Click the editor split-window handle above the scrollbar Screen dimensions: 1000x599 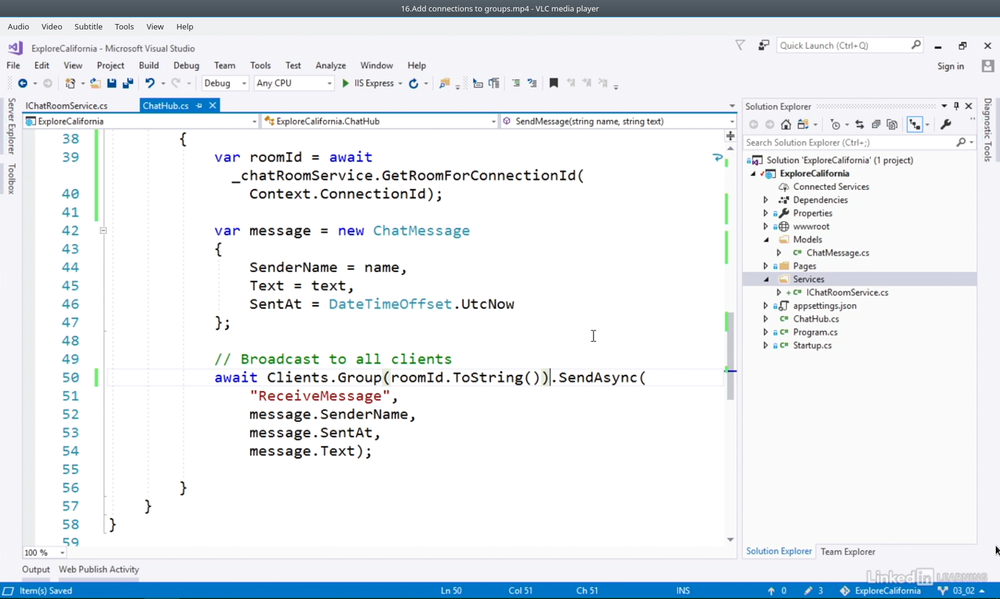(730, 136)
